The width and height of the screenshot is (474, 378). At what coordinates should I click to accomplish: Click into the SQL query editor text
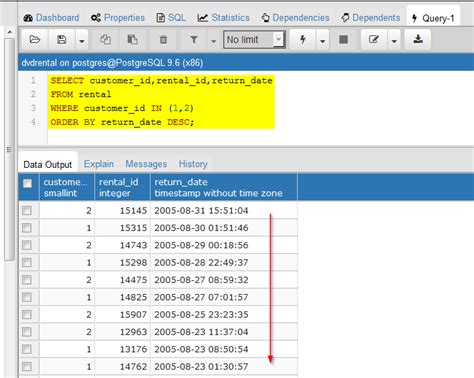click(162, 101)
